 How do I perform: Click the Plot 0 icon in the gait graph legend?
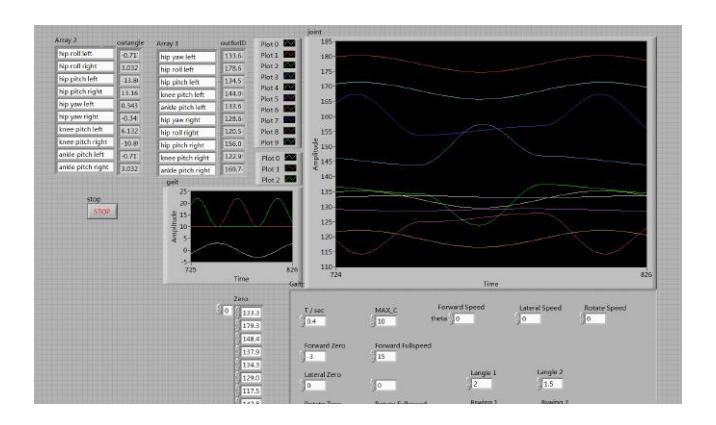coord(290,157)
